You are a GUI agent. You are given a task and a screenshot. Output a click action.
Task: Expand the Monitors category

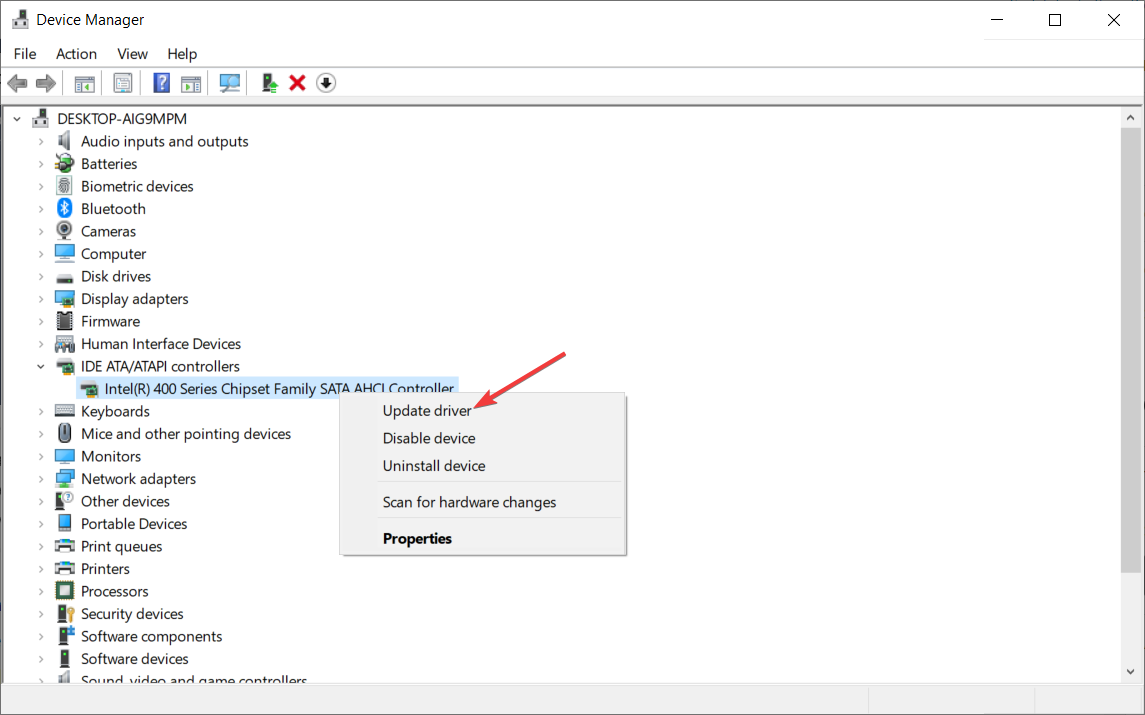[x=41, y=456]
